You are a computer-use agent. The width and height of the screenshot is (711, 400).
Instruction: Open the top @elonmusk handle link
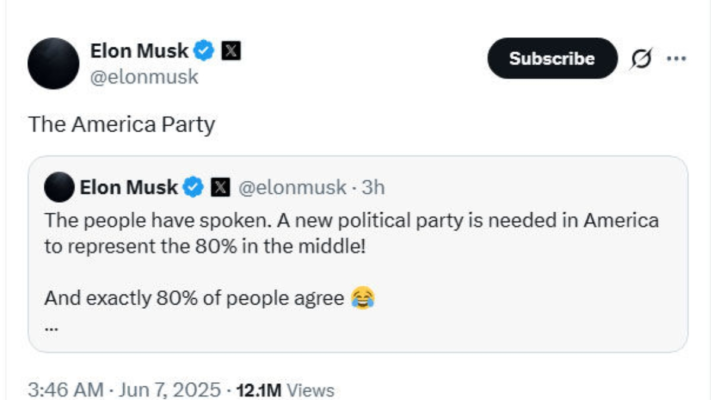(x=144, y=76)
